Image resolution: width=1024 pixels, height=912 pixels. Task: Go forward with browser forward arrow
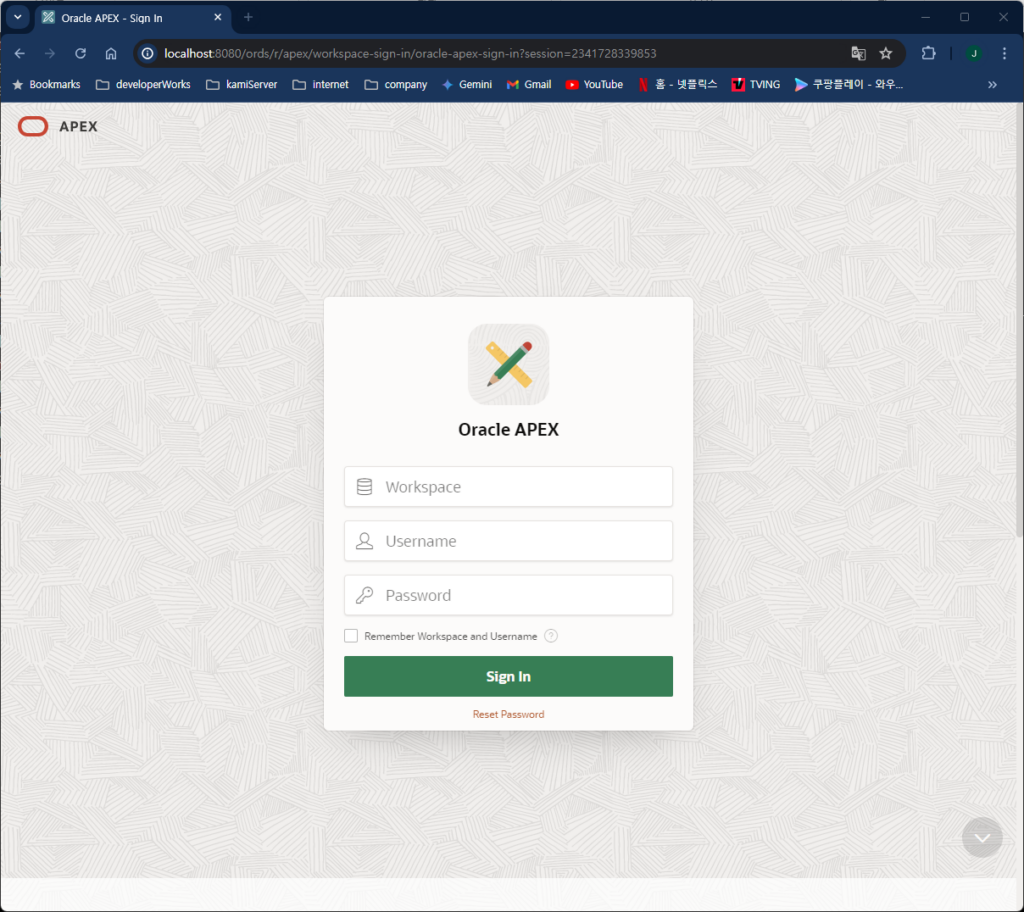tap(50, 54)
